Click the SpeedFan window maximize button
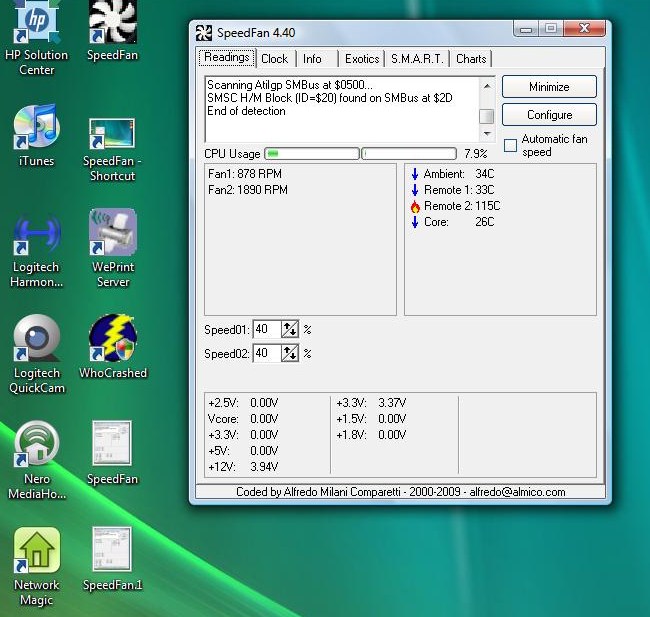 click(551, 28)
